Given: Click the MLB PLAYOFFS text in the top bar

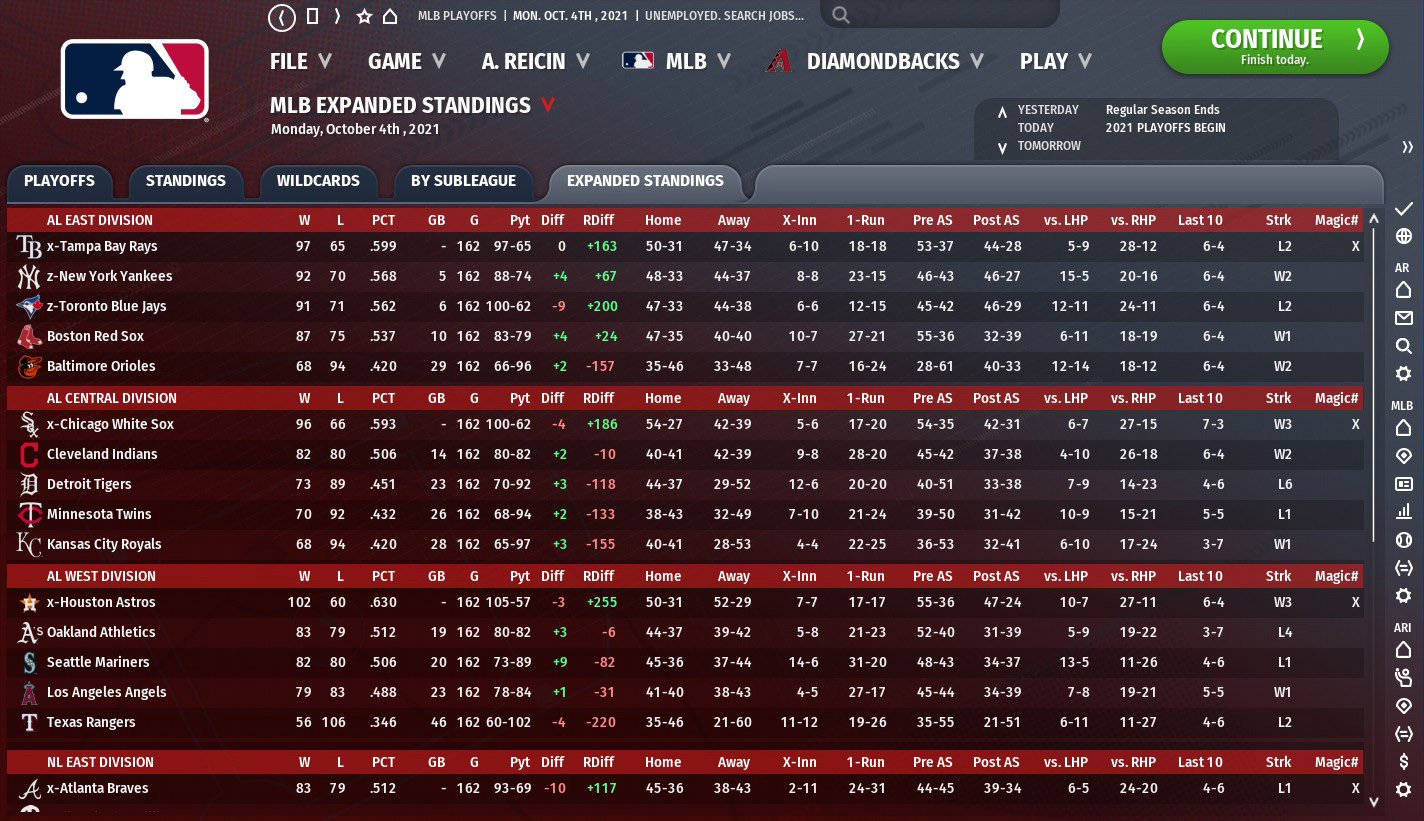Looking at the screenshot, I should 457,16.
